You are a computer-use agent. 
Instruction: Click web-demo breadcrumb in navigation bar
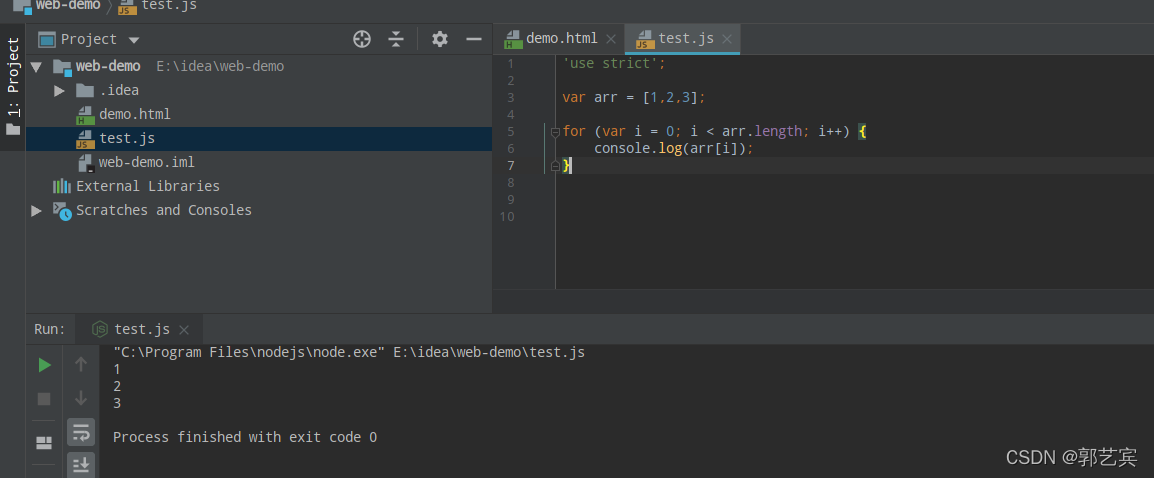pos(57,6)
